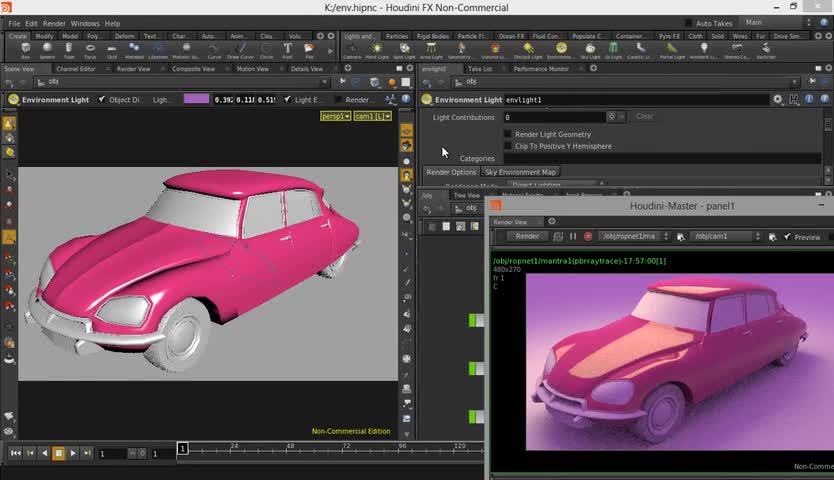This screenshot has width=834, height=480.
Task: Open the cam1 camera dropdown
Action: 372,116
